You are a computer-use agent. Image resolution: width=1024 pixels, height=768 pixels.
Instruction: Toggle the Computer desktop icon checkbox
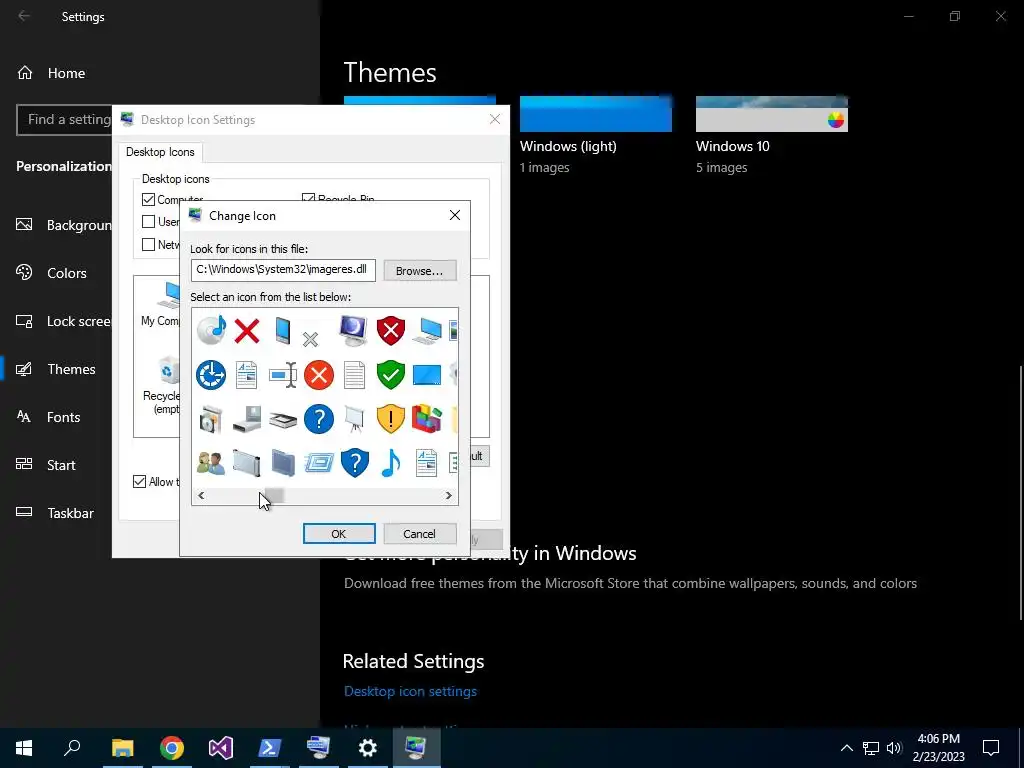[148, 199]
